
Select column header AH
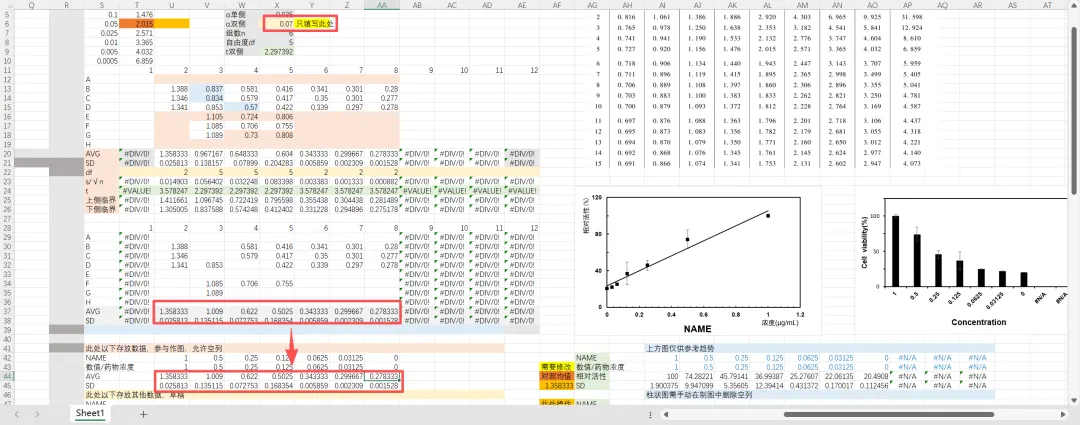point(627,5)
